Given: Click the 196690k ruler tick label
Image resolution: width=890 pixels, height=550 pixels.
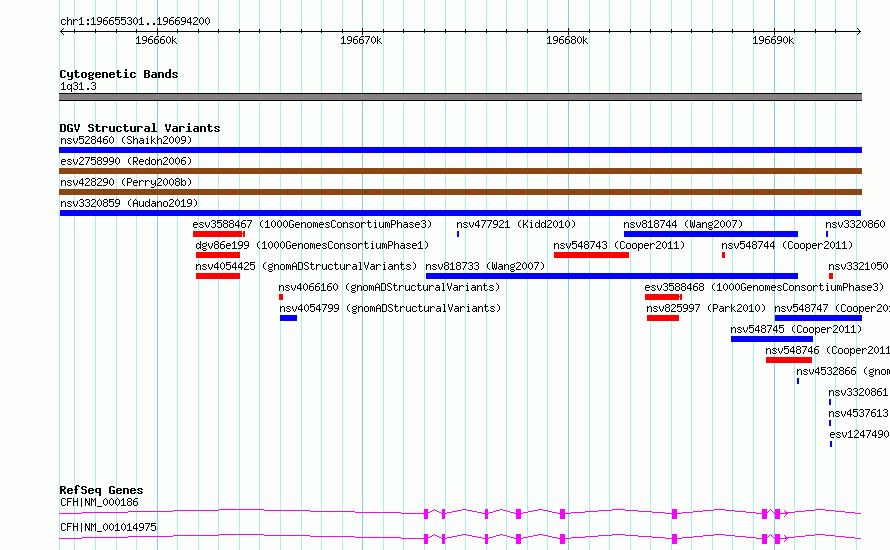Looking at the screenshot, I should coord(773,40).
